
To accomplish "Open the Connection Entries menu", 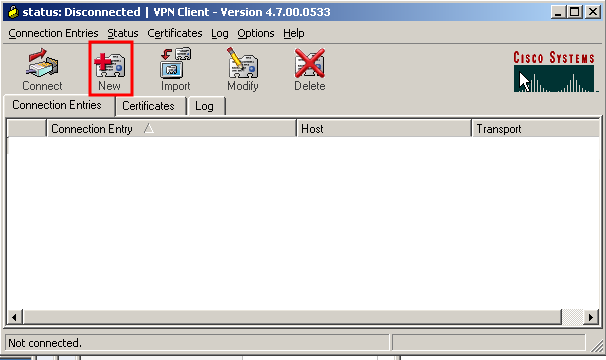I will [x=53, y=33].
